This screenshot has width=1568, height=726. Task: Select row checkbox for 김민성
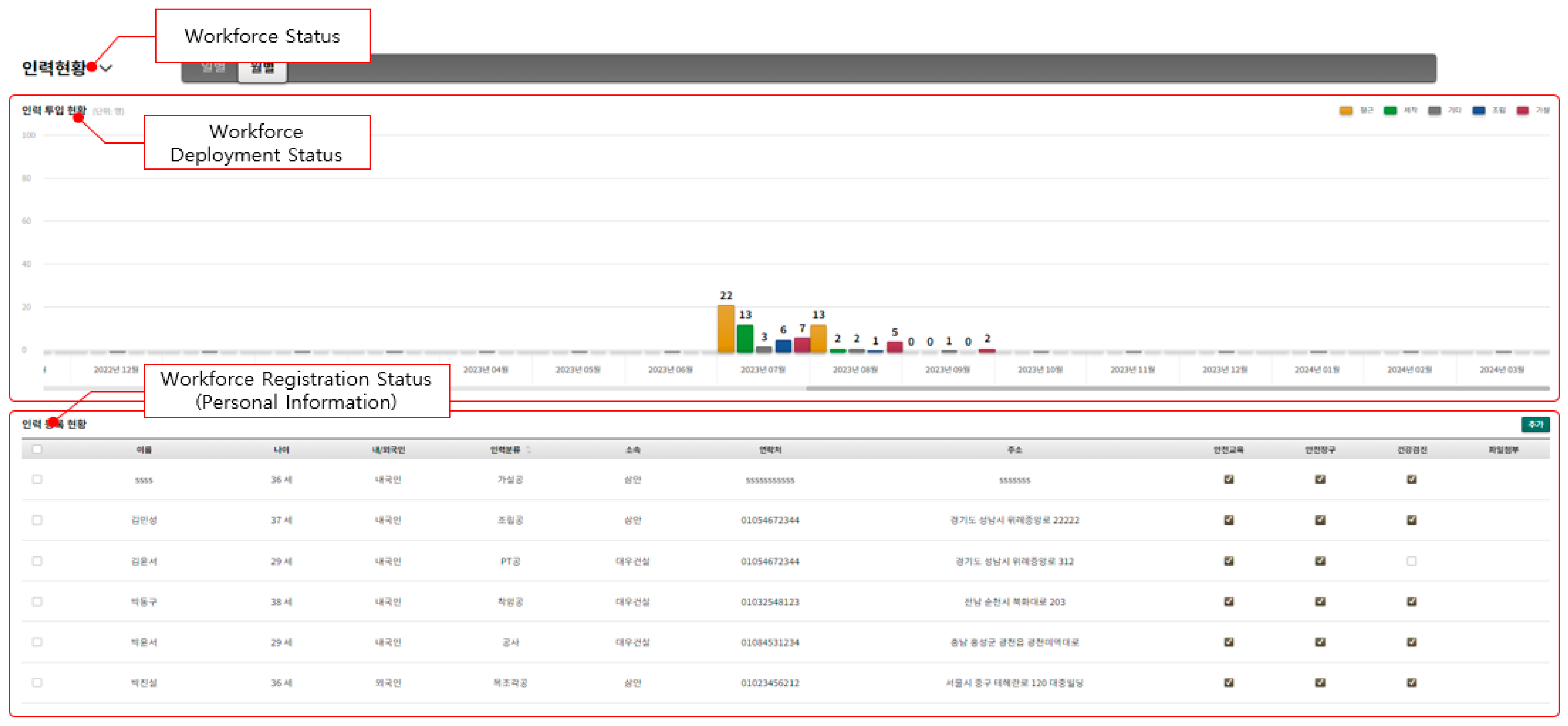tap(37, 520)
